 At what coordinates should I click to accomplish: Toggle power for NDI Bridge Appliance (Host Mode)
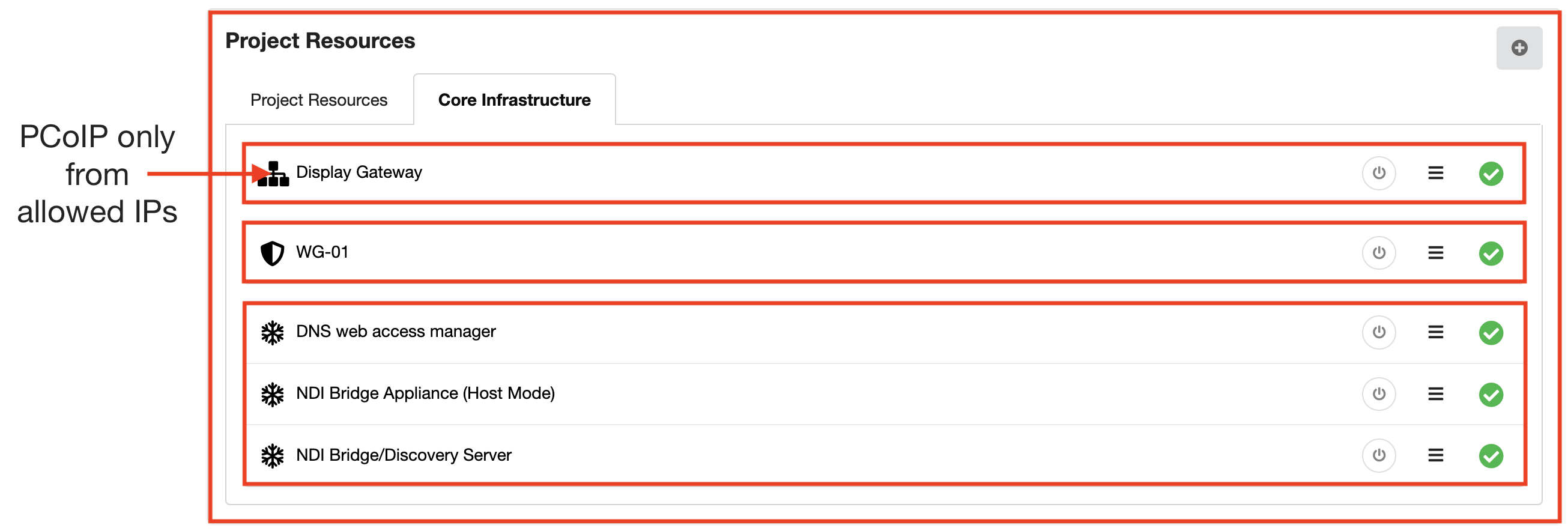(1378, 394)
